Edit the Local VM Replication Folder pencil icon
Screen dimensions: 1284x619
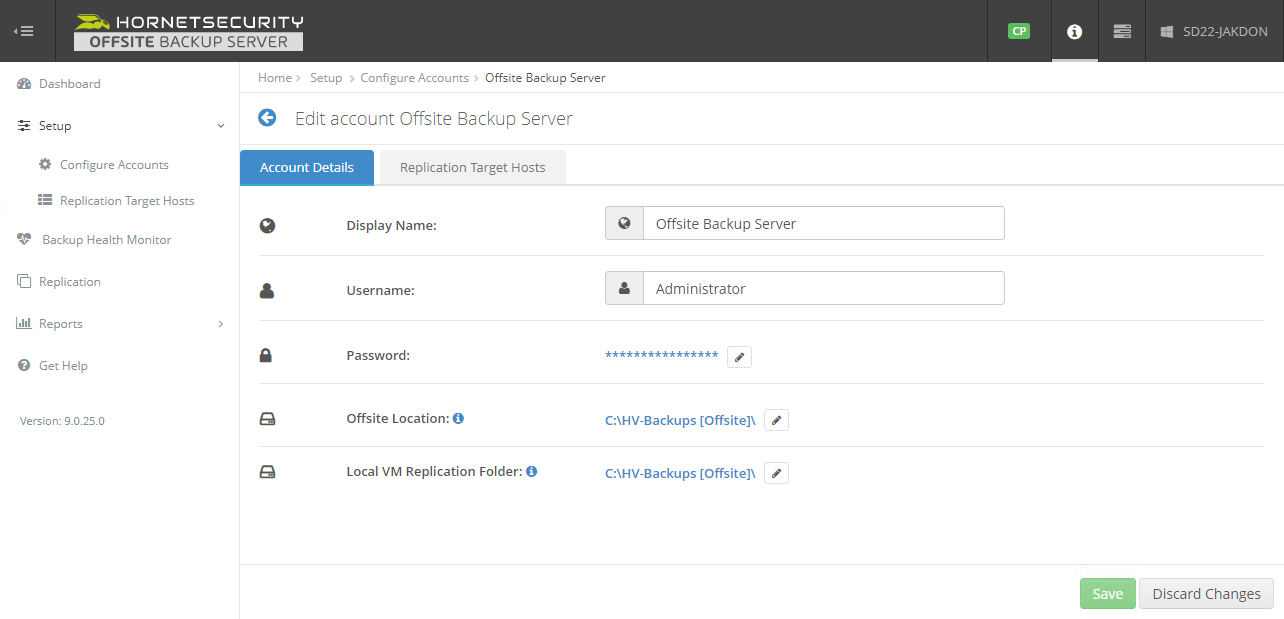(x=776, y=472)
